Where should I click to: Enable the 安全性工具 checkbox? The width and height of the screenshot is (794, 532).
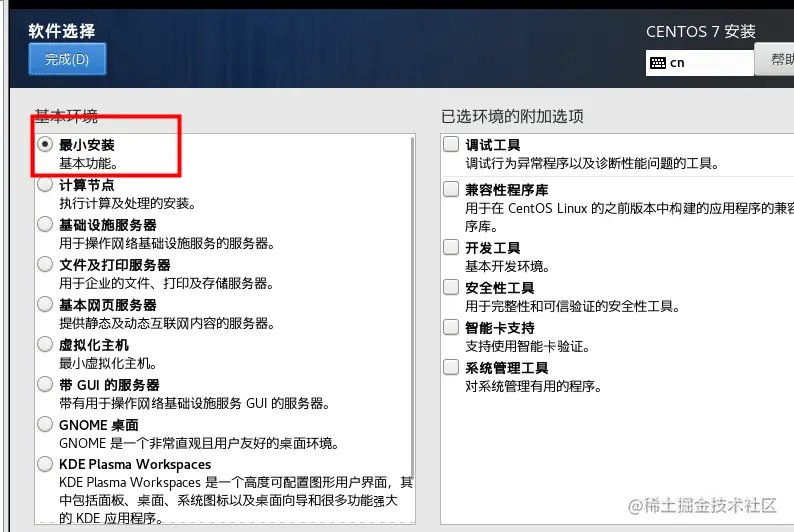tap(451, 288)
